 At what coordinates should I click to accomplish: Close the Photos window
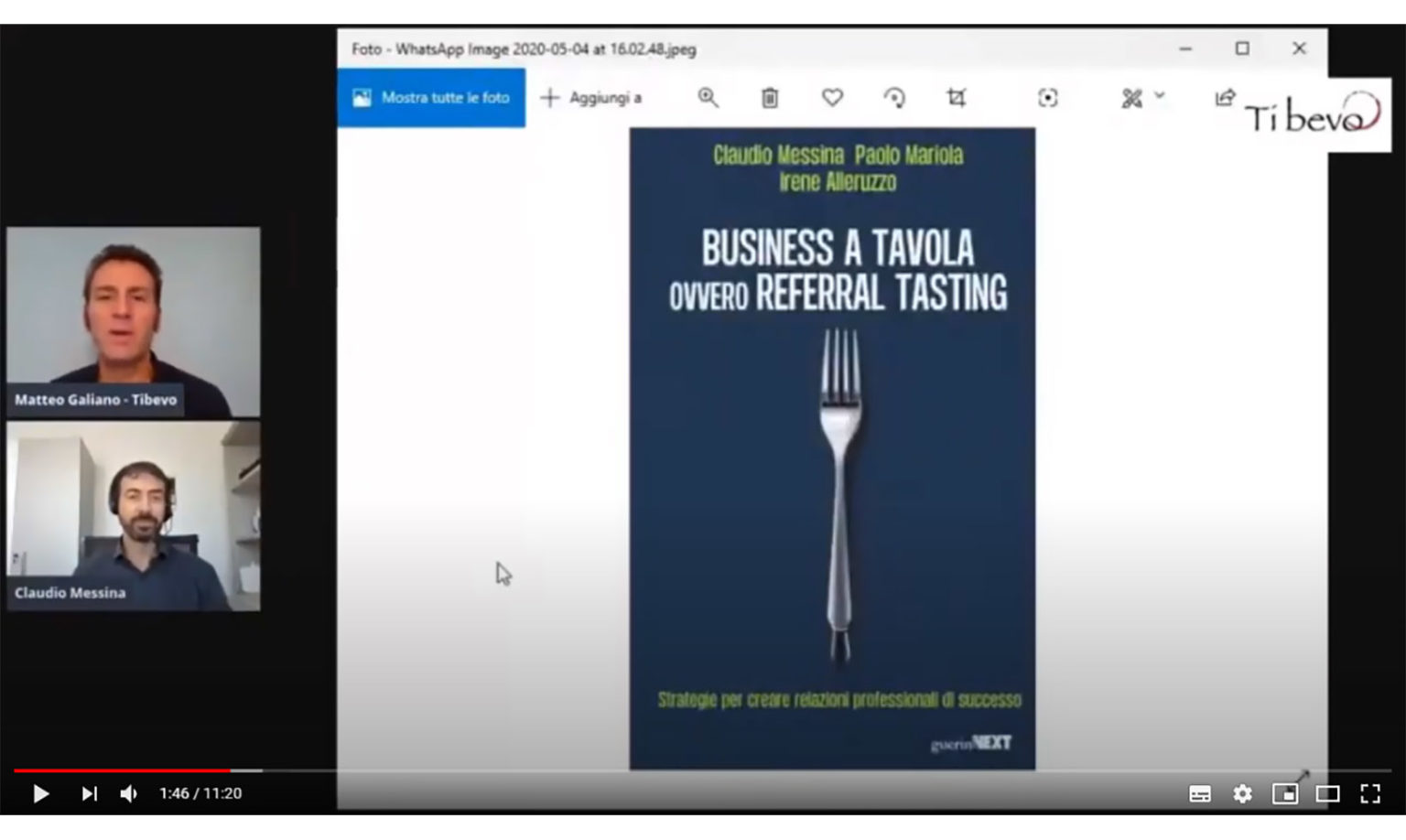pyautogui.click(x=1299, y=48)
